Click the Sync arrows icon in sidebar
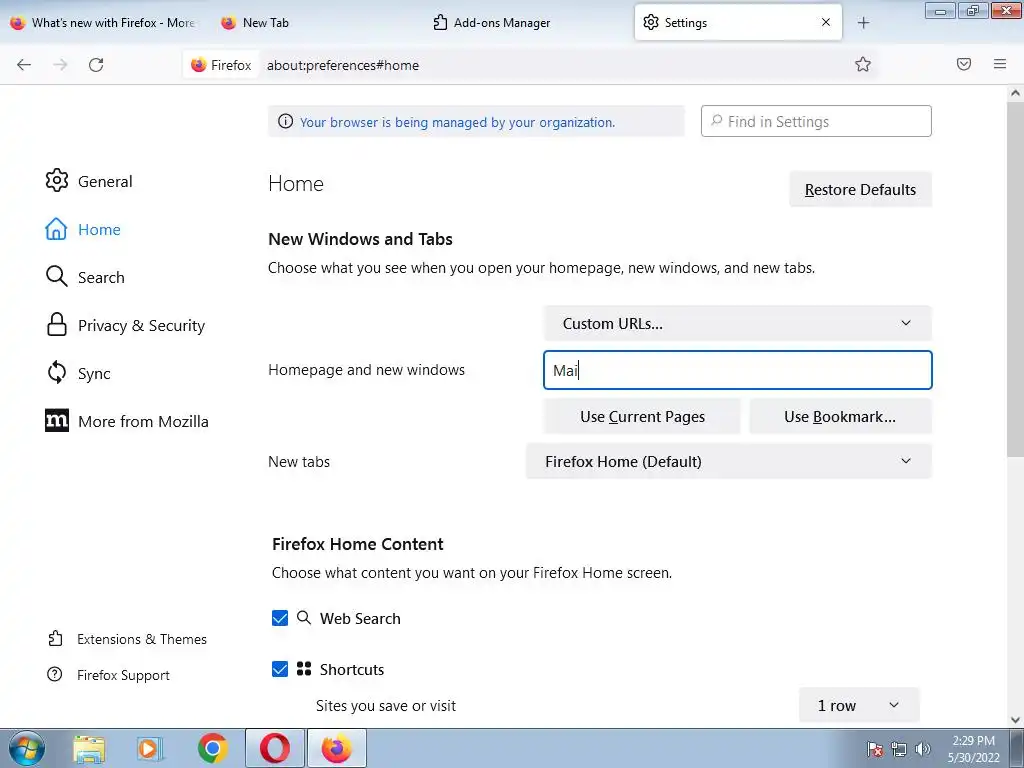 coord(57,373)
